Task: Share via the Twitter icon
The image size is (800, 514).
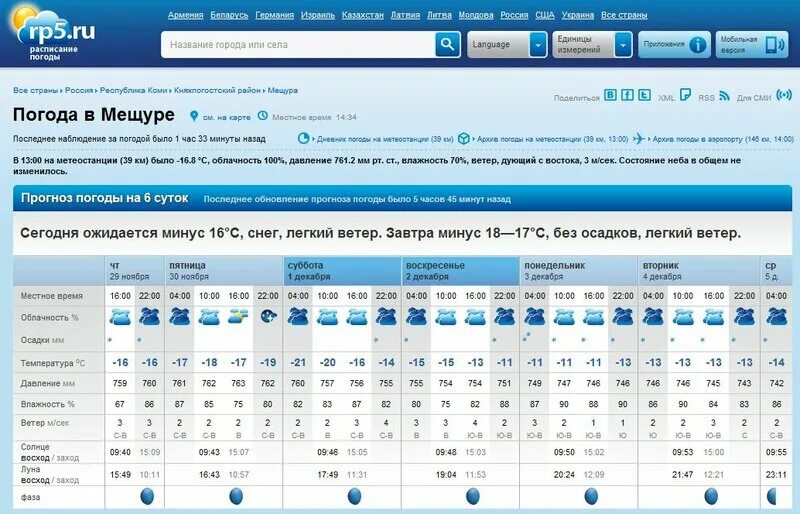Action: 644,95
